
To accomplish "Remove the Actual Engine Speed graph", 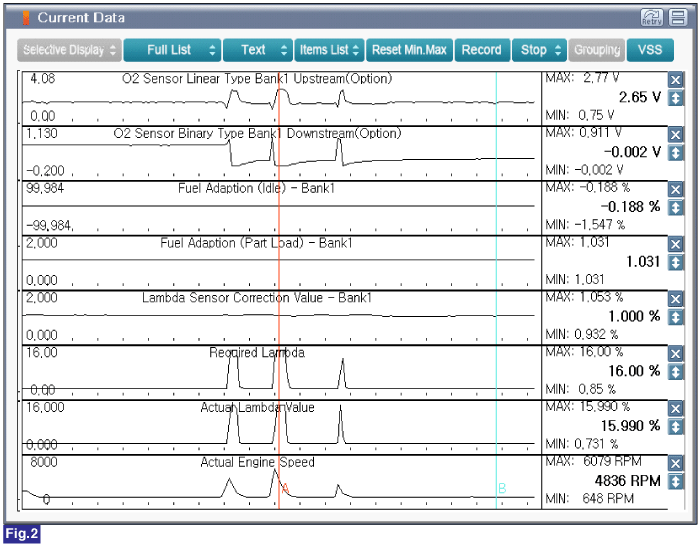I will [x=675, y=463].
